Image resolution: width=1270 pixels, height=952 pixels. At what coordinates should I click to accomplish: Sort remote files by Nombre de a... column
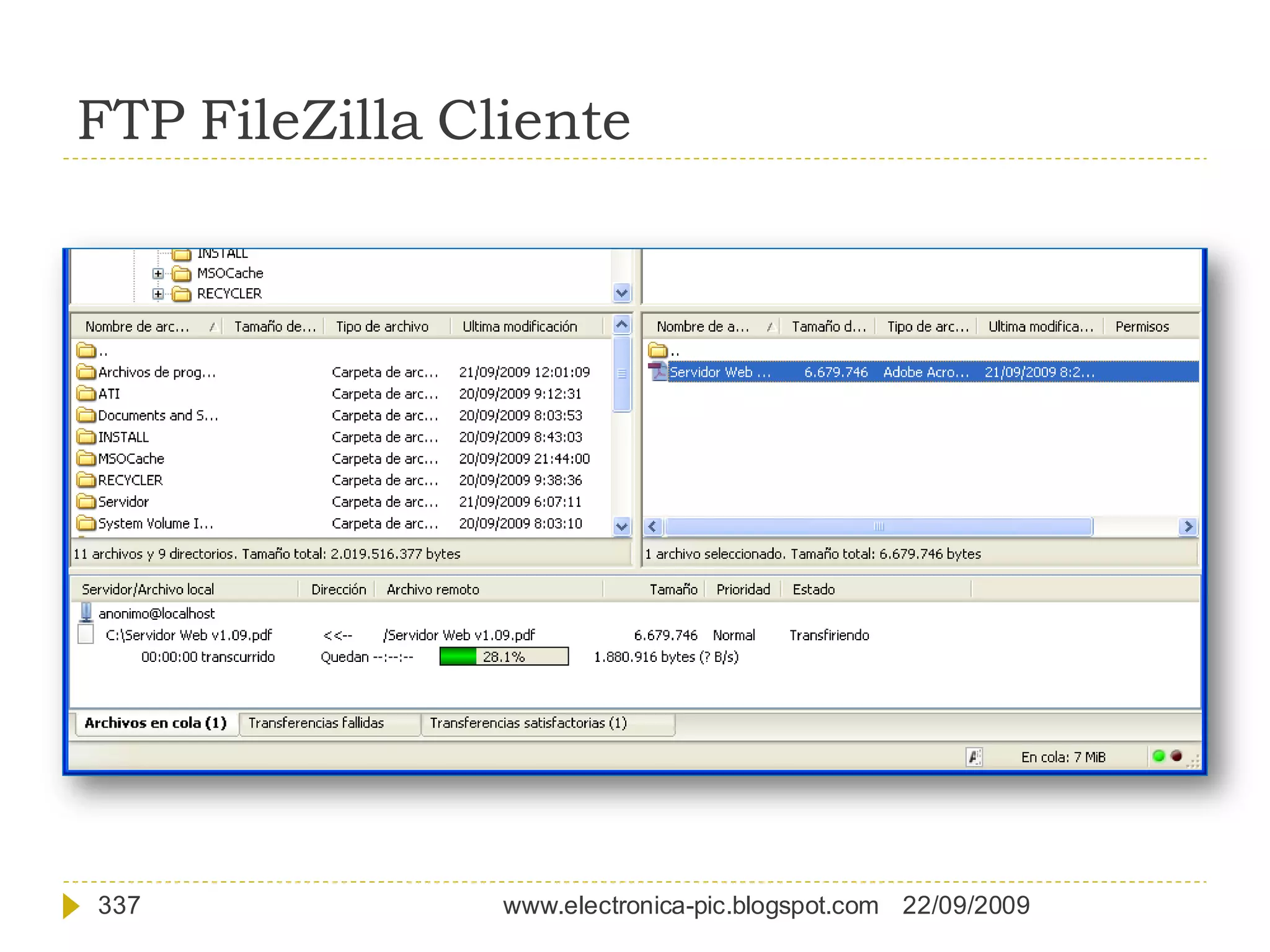711,327
